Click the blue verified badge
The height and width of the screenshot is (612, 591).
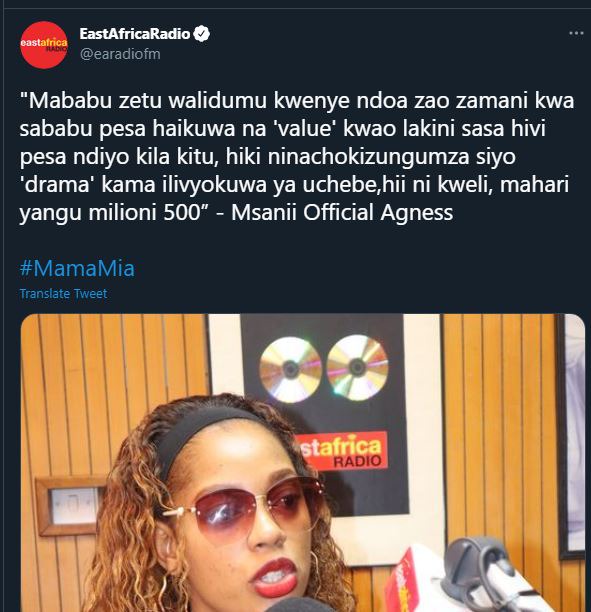(x=201, y=34)
